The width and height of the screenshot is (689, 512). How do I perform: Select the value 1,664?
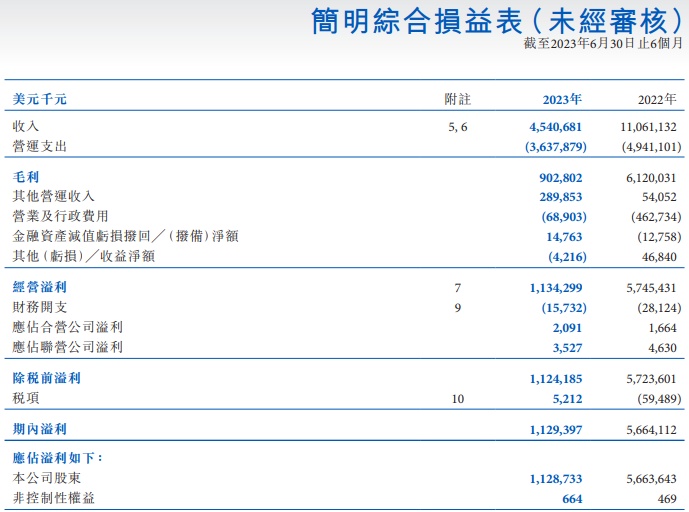(663, 328)
